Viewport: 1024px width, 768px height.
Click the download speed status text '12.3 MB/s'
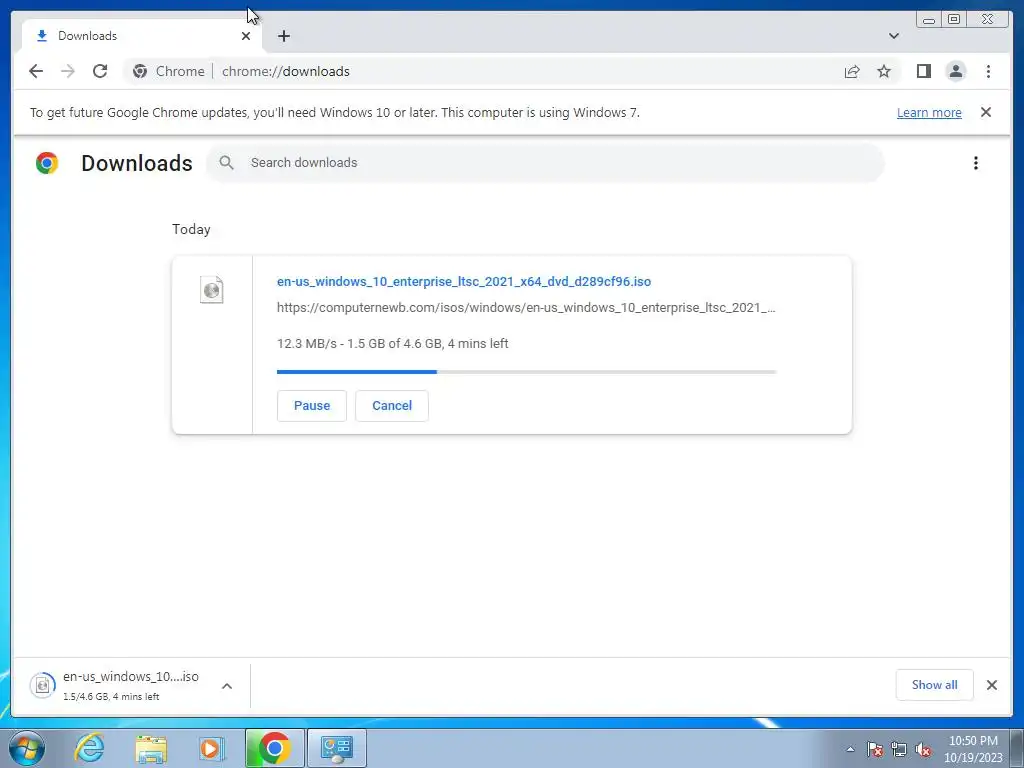pyautogui.click(x=306, y=344)
